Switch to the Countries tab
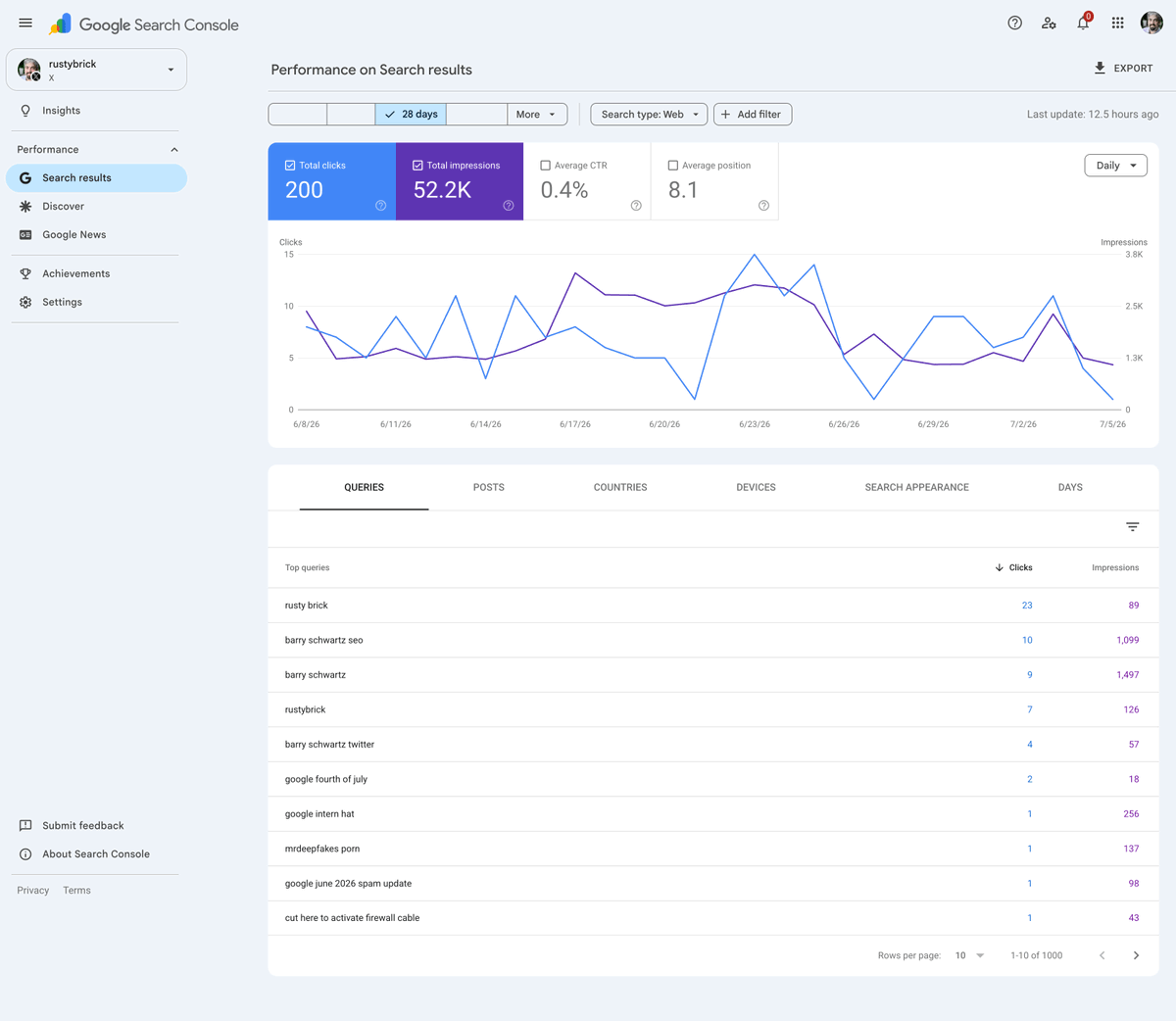 620,487
